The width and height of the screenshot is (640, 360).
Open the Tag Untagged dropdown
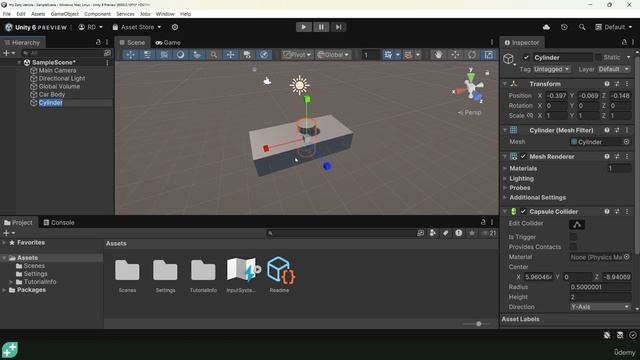pyautogui.click(x=552, y=69)
